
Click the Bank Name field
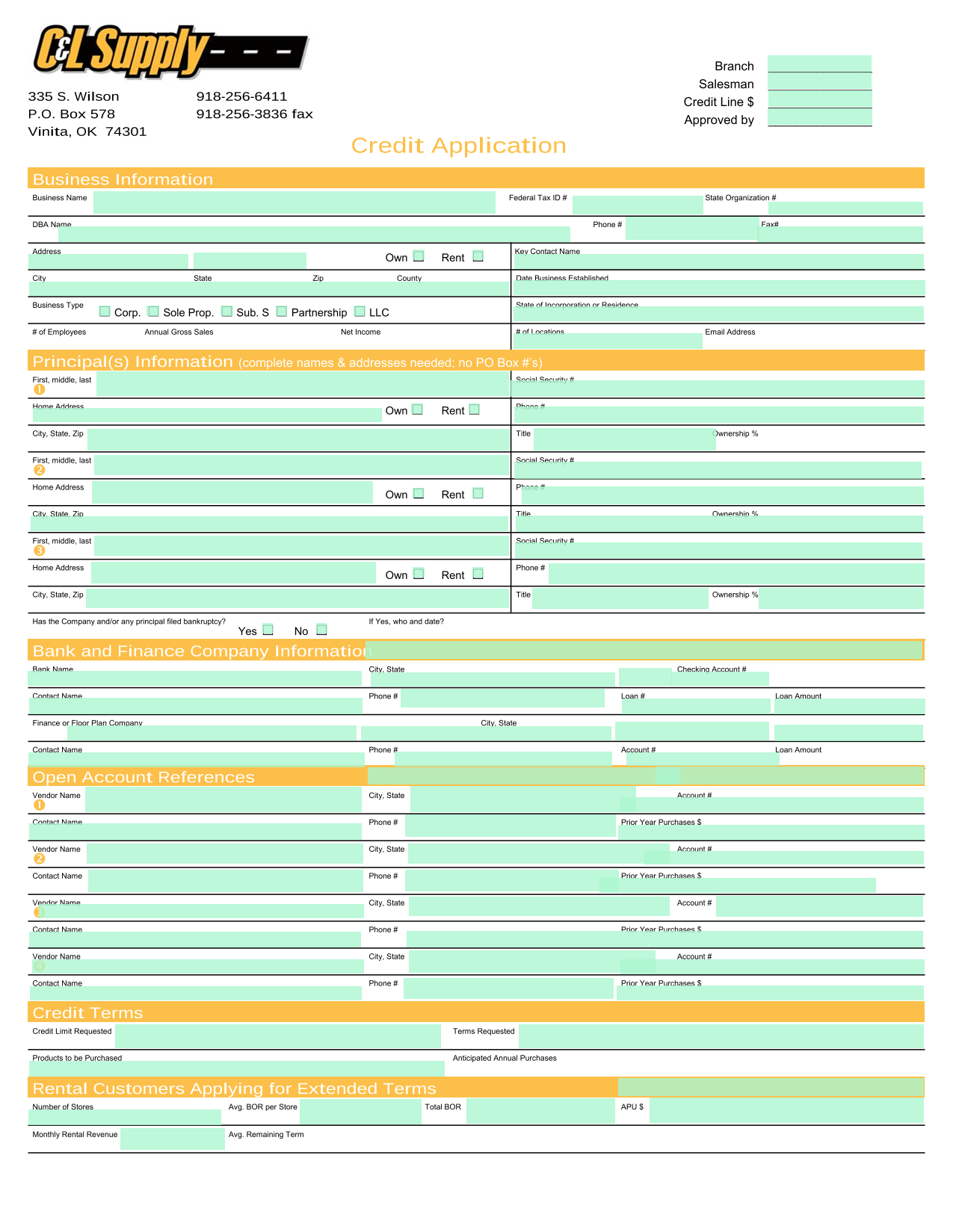(x=195, y=678)
